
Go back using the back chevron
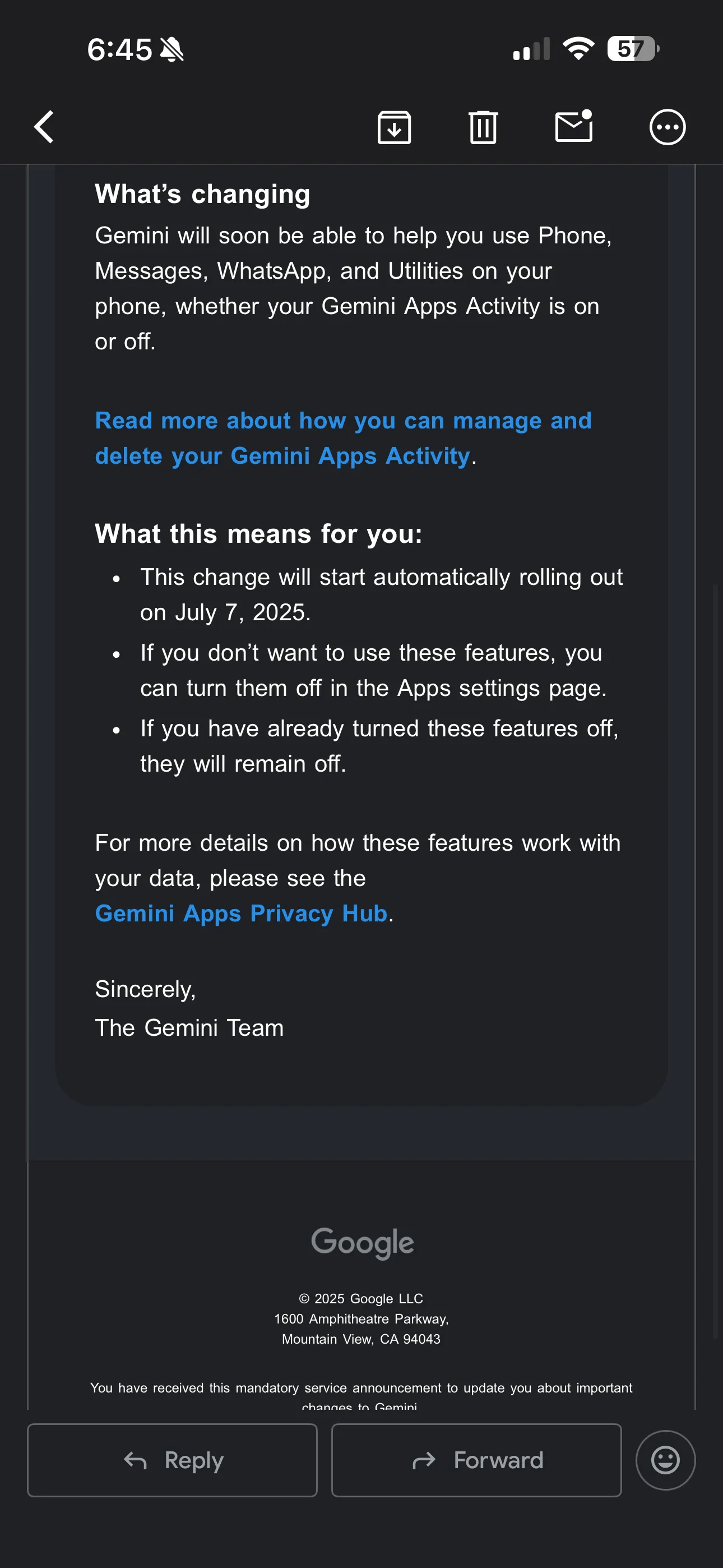pos(43,127)
